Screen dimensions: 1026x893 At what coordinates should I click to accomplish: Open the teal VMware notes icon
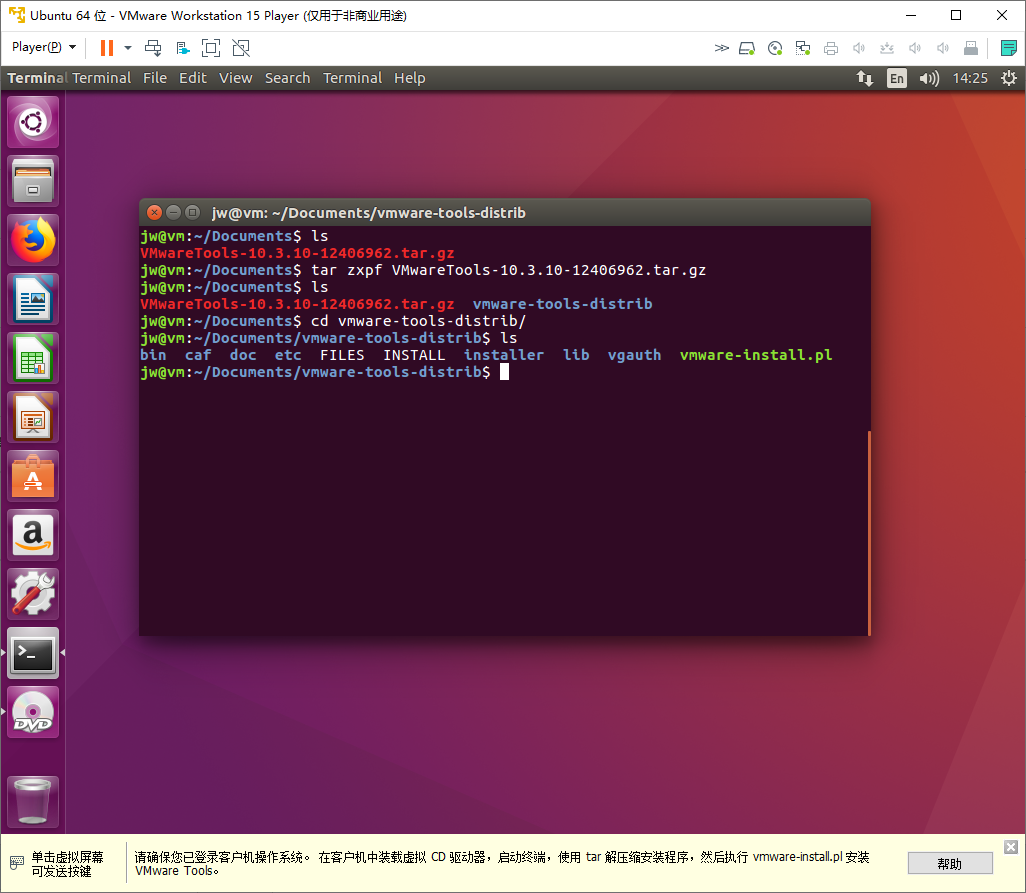coord(1008,48)
